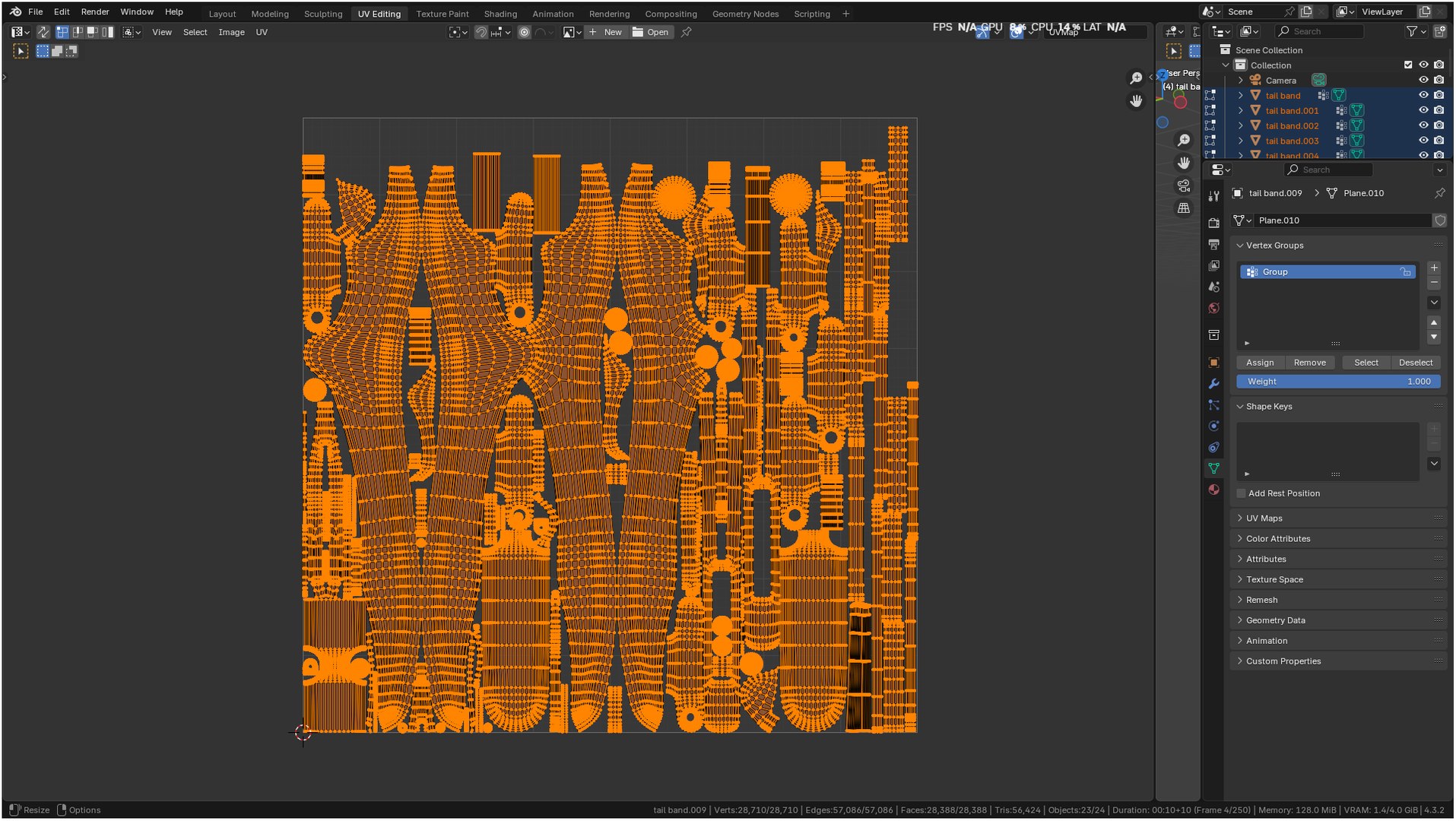
Task: Open the Render properties tab icon
Action: tap(1213, 223)
